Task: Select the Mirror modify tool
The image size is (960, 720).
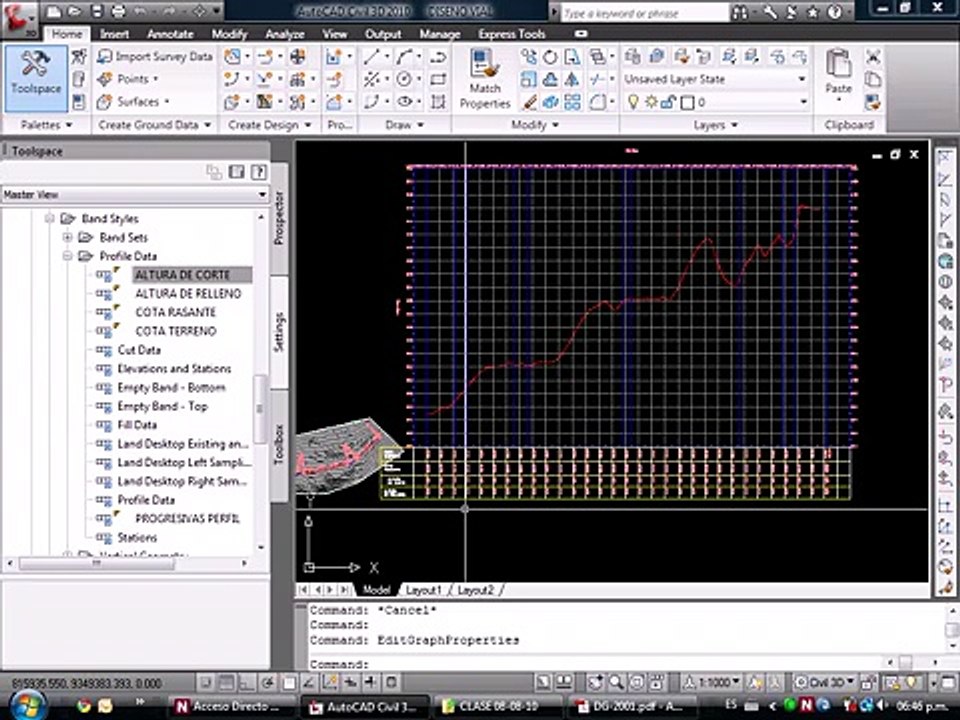Action: click(x=571, y=79)
